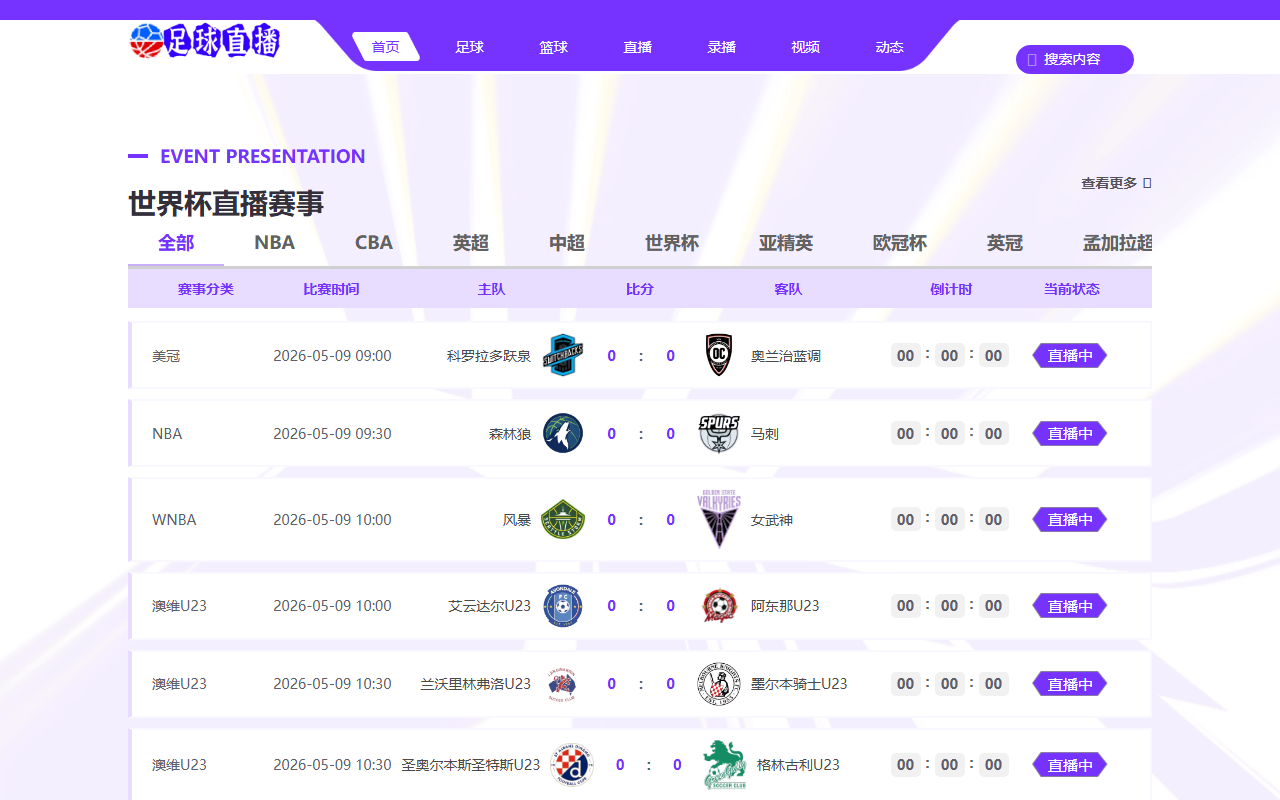
Task: Click team name 艾云达尔U23
Action: point(490,606)
